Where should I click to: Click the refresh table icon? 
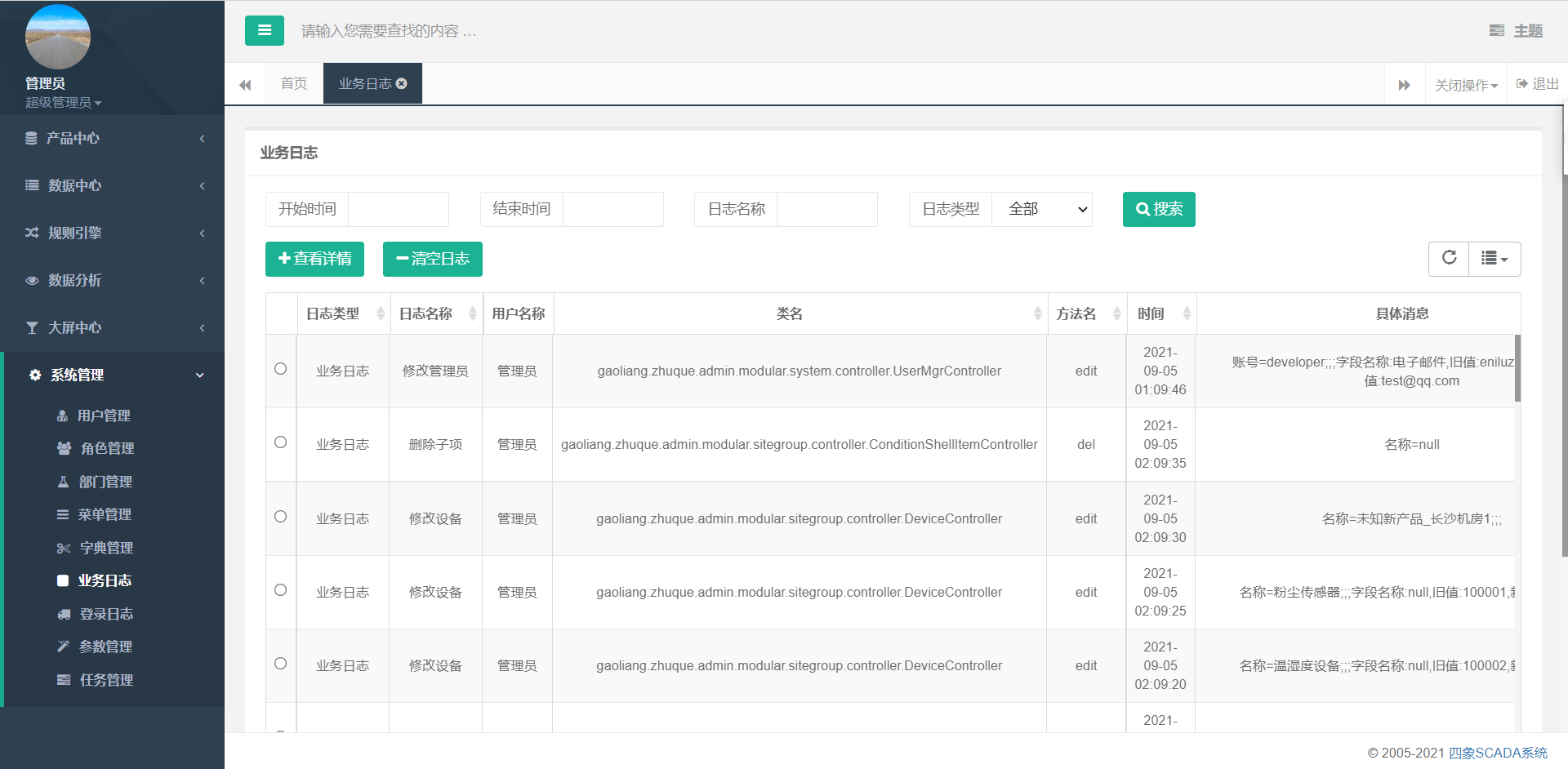1449,258
